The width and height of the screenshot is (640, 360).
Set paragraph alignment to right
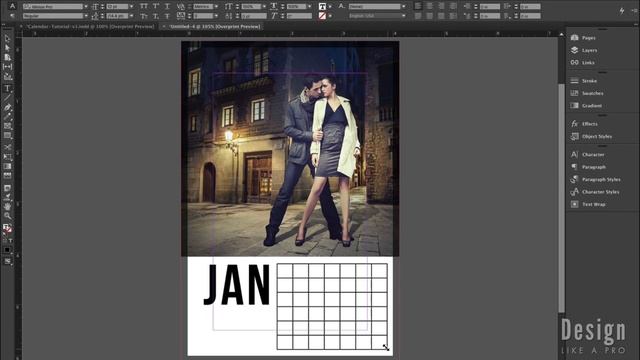click(442, 7)
